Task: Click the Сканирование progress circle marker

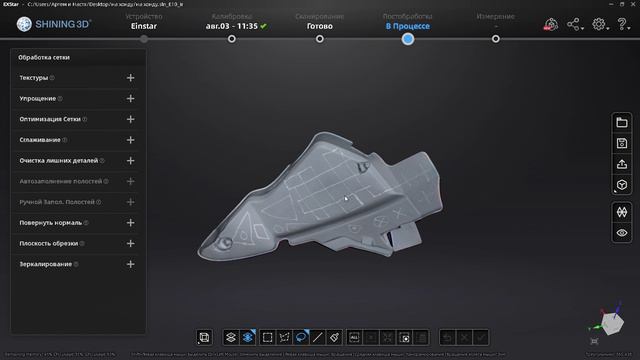Action: pyautogui.click(x=320, y=39)
